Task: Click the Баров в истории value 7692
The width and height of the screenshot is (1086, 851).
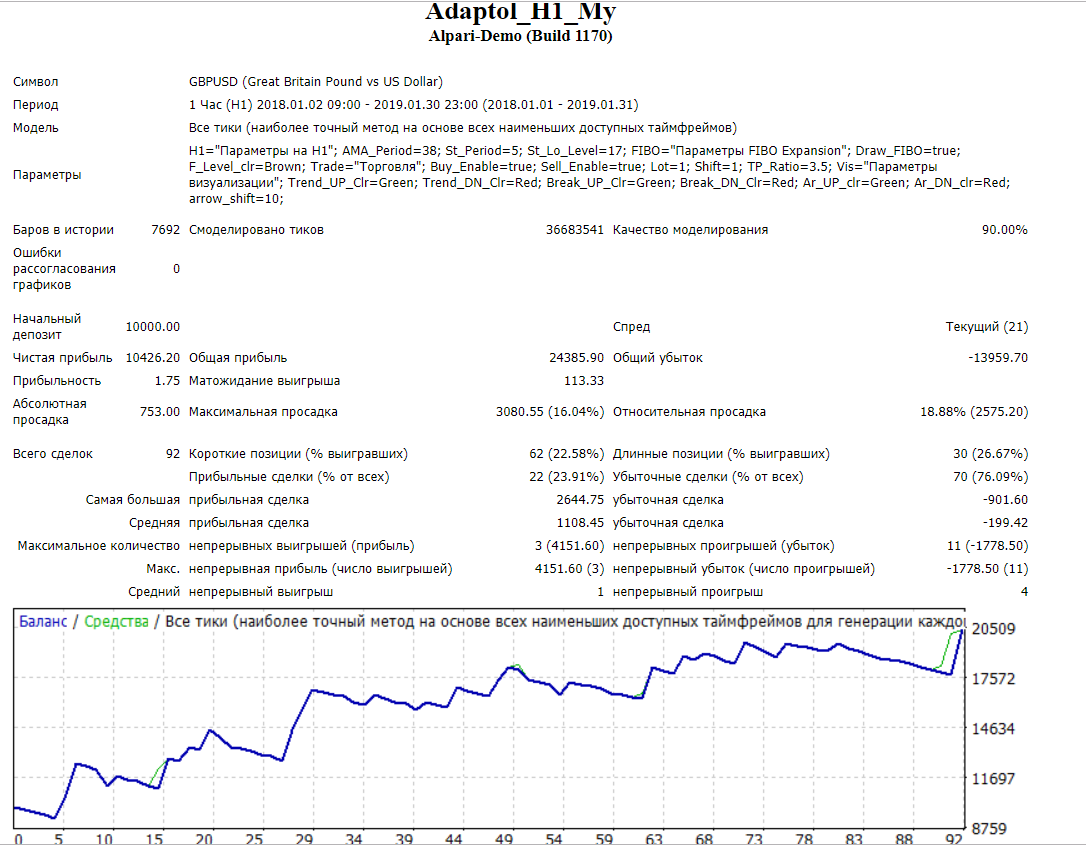Action: coord(166,230)
